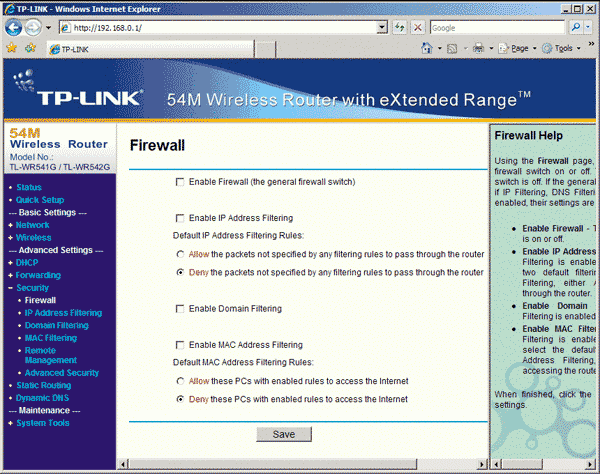Viewport: 600px width, 474px height.
Task: Open Remote Management sidebar page
Action: tap(51, 355)
